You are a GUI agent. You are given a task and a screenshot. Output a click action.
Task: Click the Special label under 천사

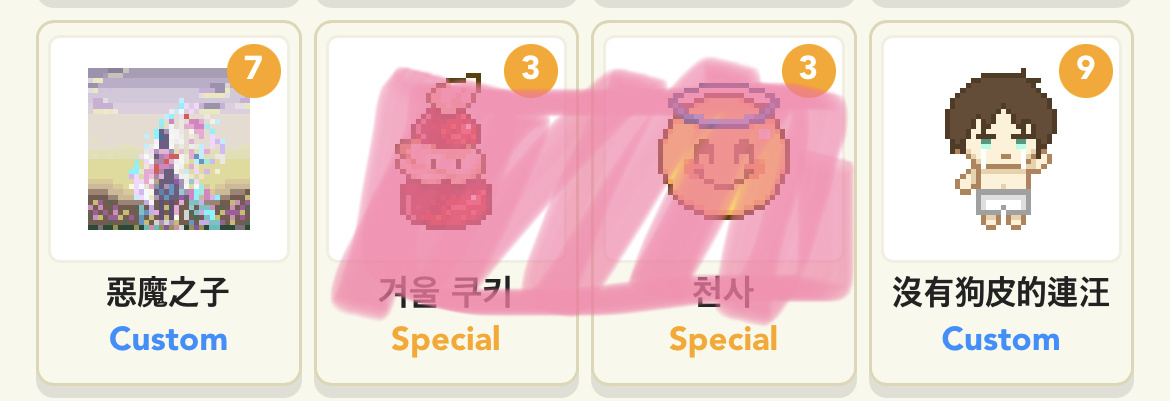[723, 340]
